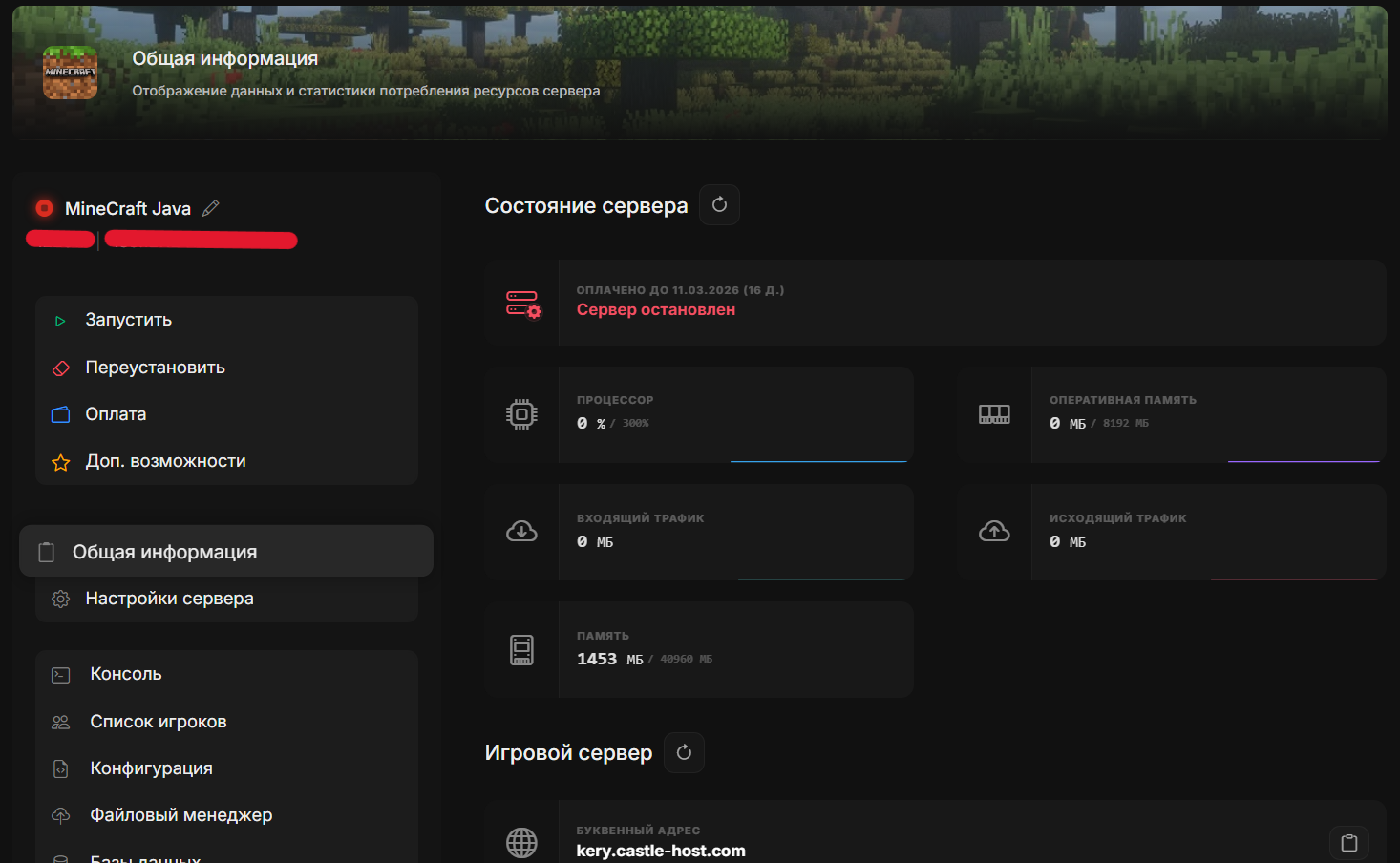Copy the kery.castle-host.com address
1400x863 pixels.
[x=1348, y=843]
